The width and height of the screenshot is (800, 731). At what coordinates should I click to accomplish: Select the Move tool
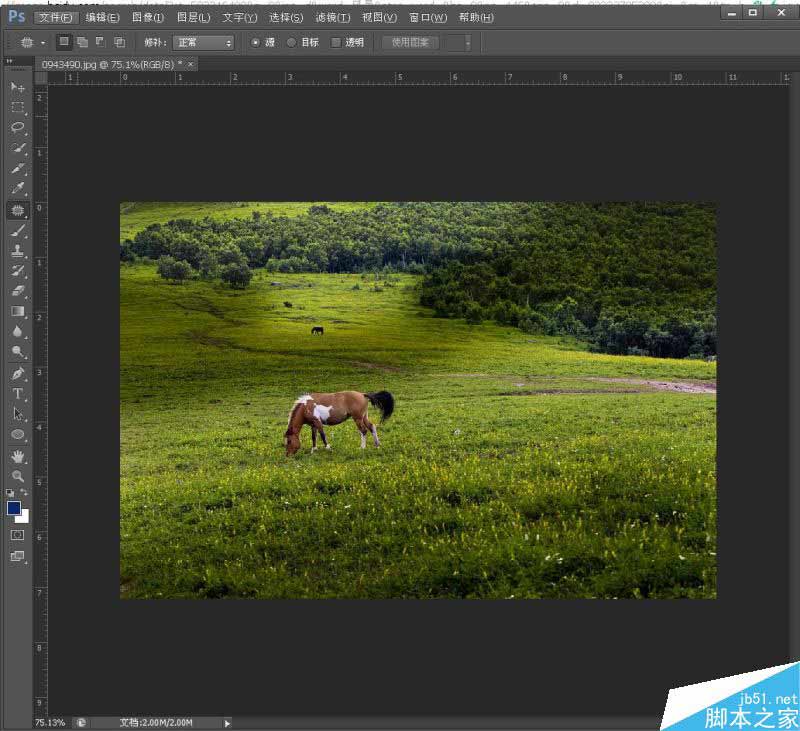pyautogui.click(x=17, y=87)
